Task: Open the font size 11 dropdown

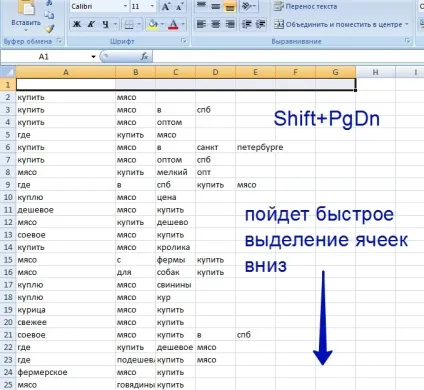Action: [152, 6]
